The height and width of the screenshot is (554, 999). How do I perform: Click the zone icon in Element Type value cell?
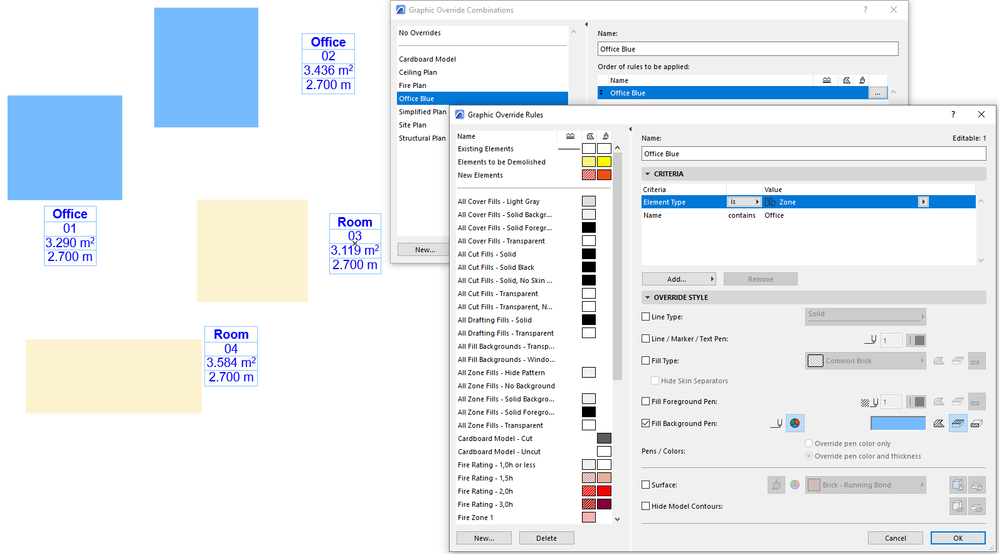(770, 202)
